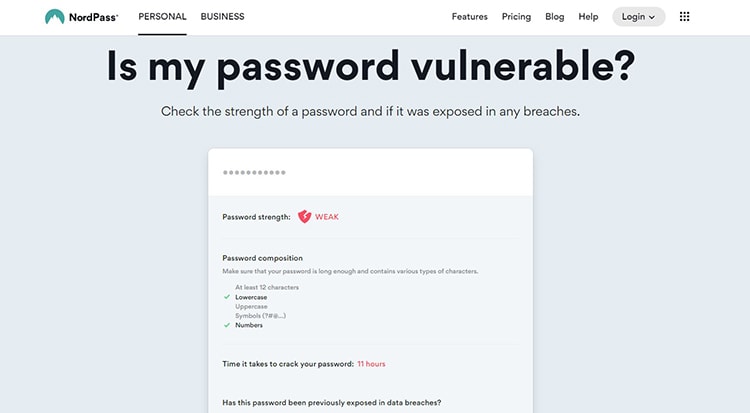Open the Blog link
The width and height of the screenshot is (750, 413).
tap(554, 17)
